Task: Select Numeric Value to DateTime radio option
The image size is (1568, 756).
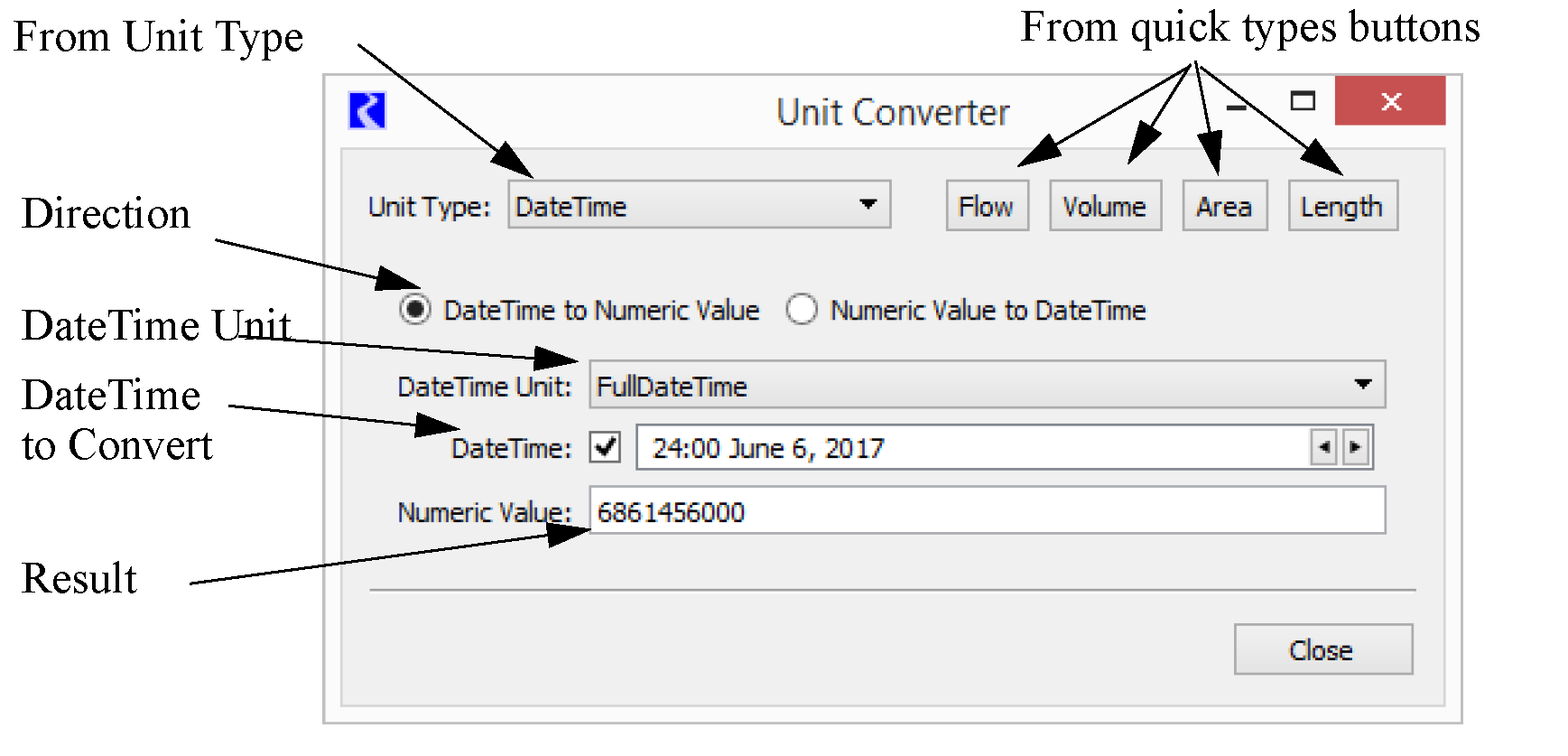Action: (802, 310)
